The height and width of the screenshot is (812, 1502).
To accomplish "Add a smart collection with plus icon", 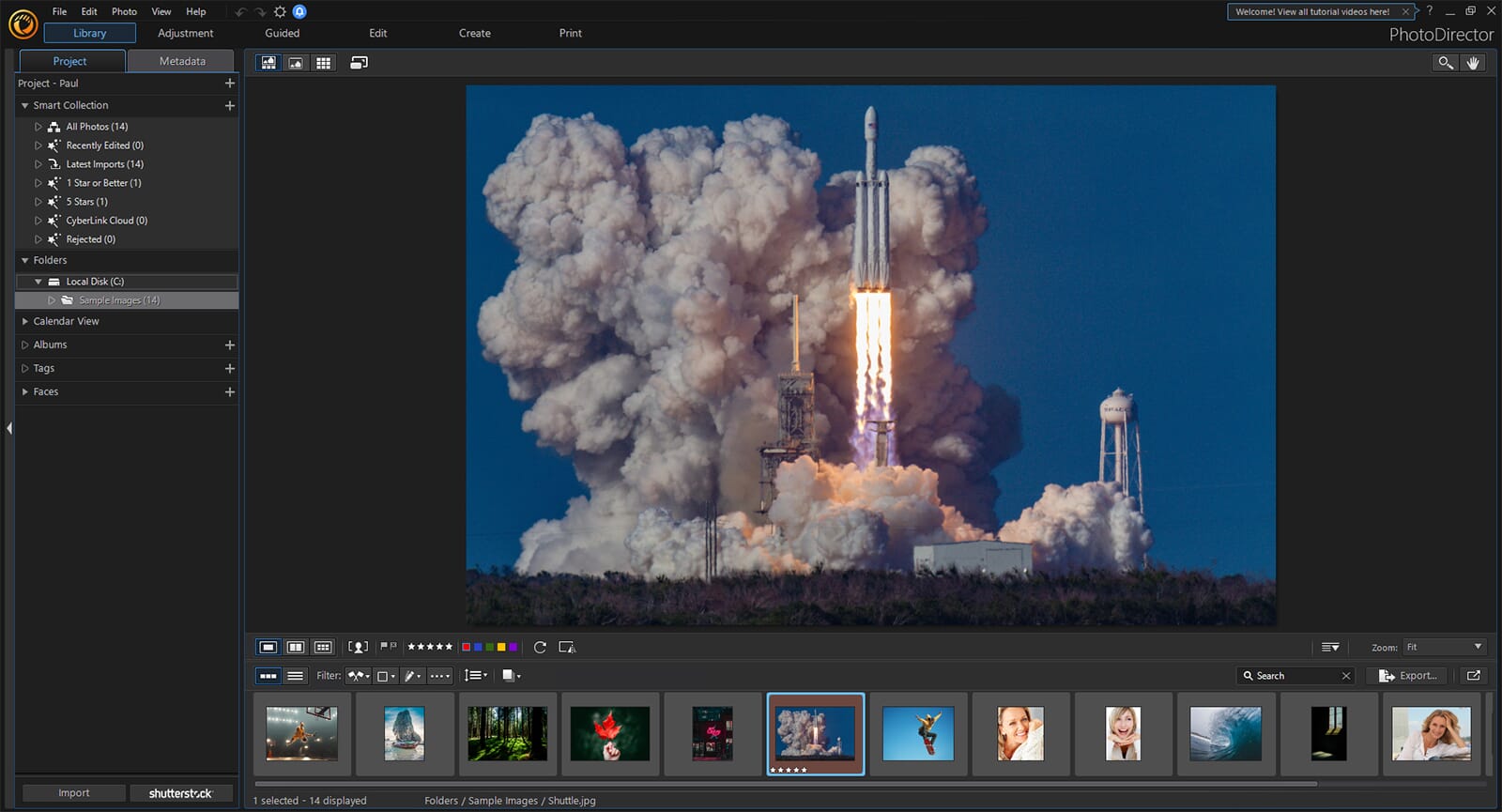I will [x=230, y=106].
